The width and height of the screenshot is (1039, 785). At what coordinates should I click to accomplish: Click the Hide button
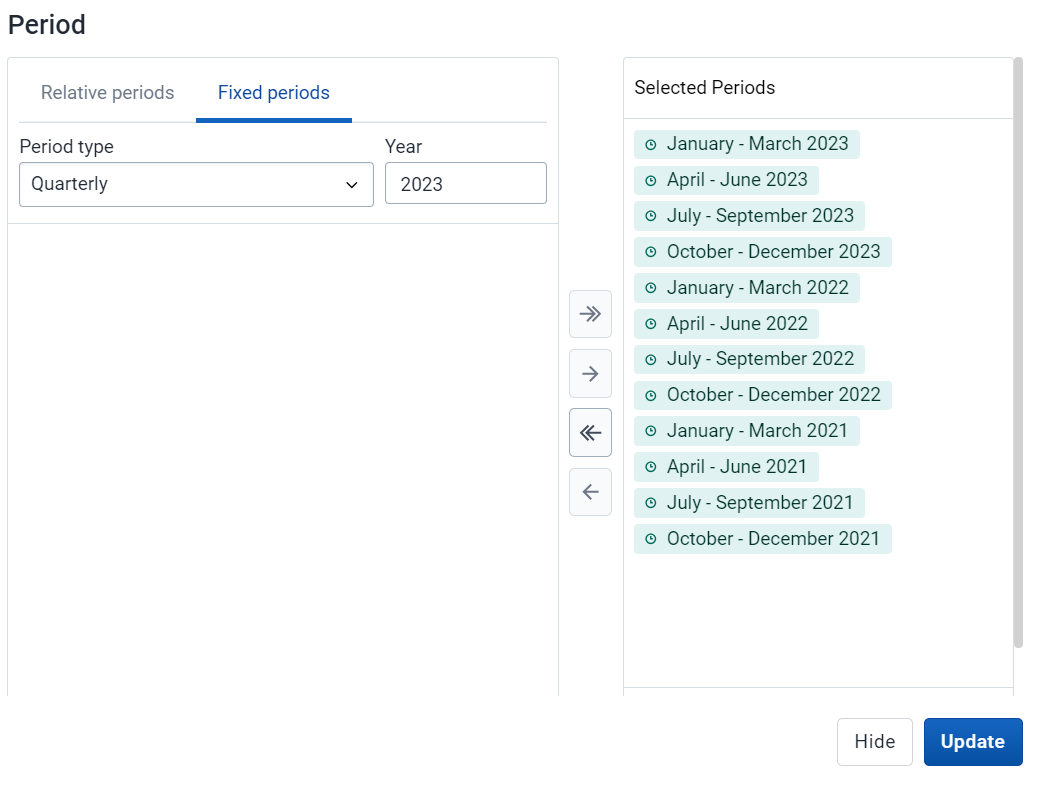pos(875,742)
